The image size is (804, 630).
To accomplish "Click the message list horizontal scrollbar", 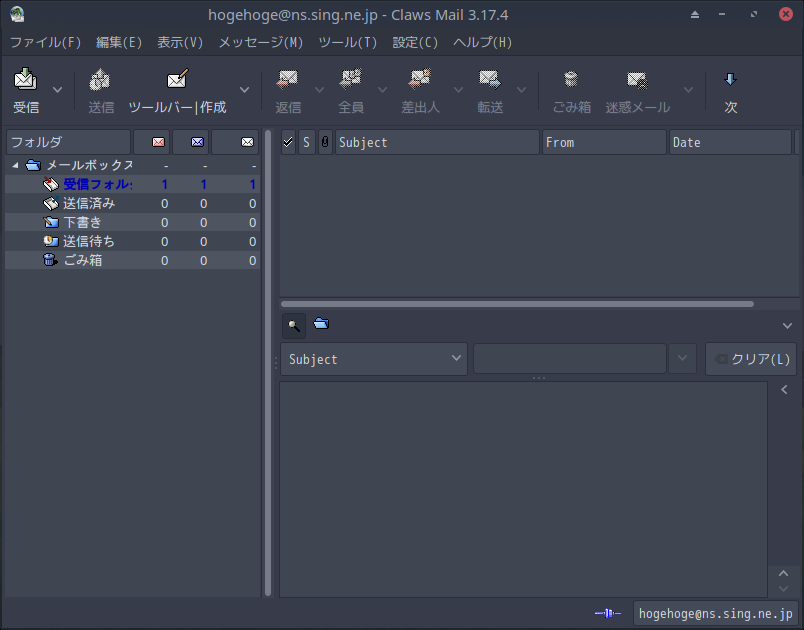I will point(517,304).
